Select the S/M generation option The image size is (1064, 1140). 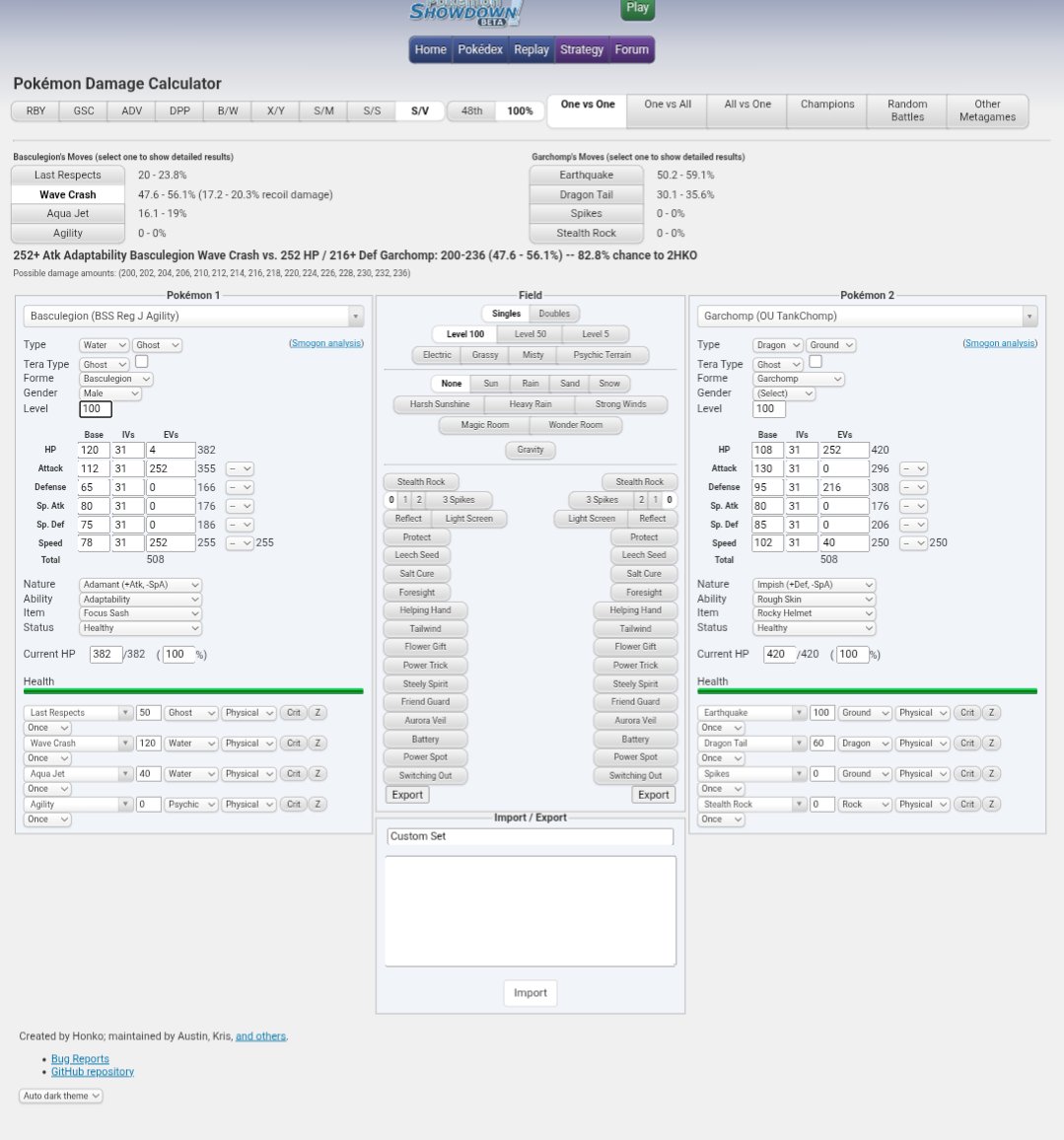pos(323,110)
